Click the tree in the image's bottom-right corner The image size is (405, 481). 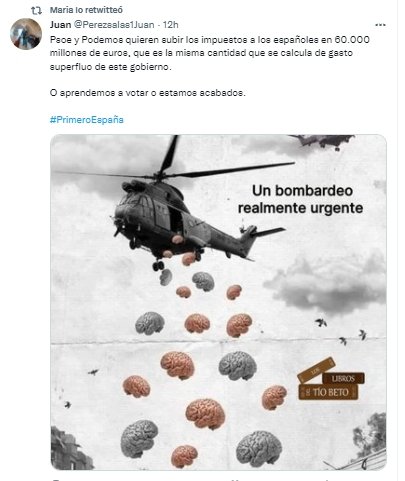[x=371, y=433]
